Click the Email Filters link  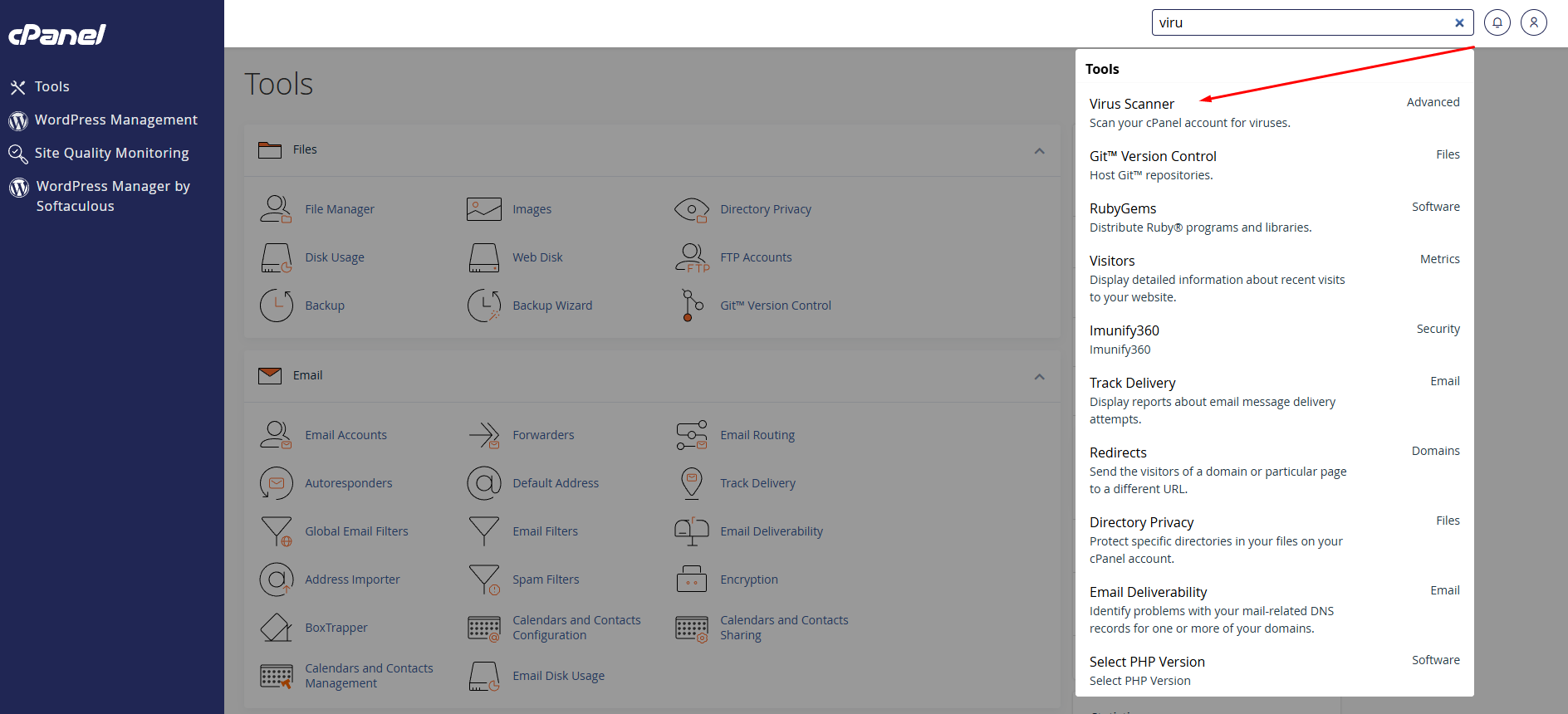545,531
